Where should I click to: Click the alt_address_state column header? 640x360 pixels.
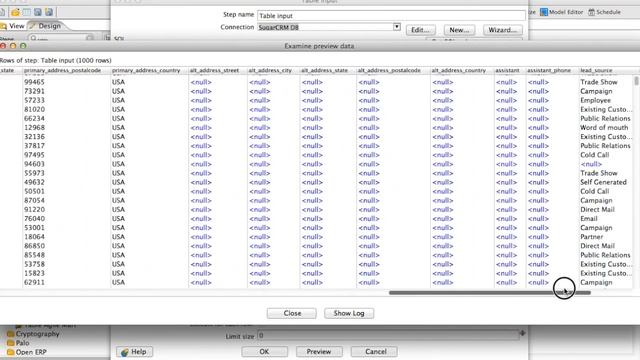point(324,70)
